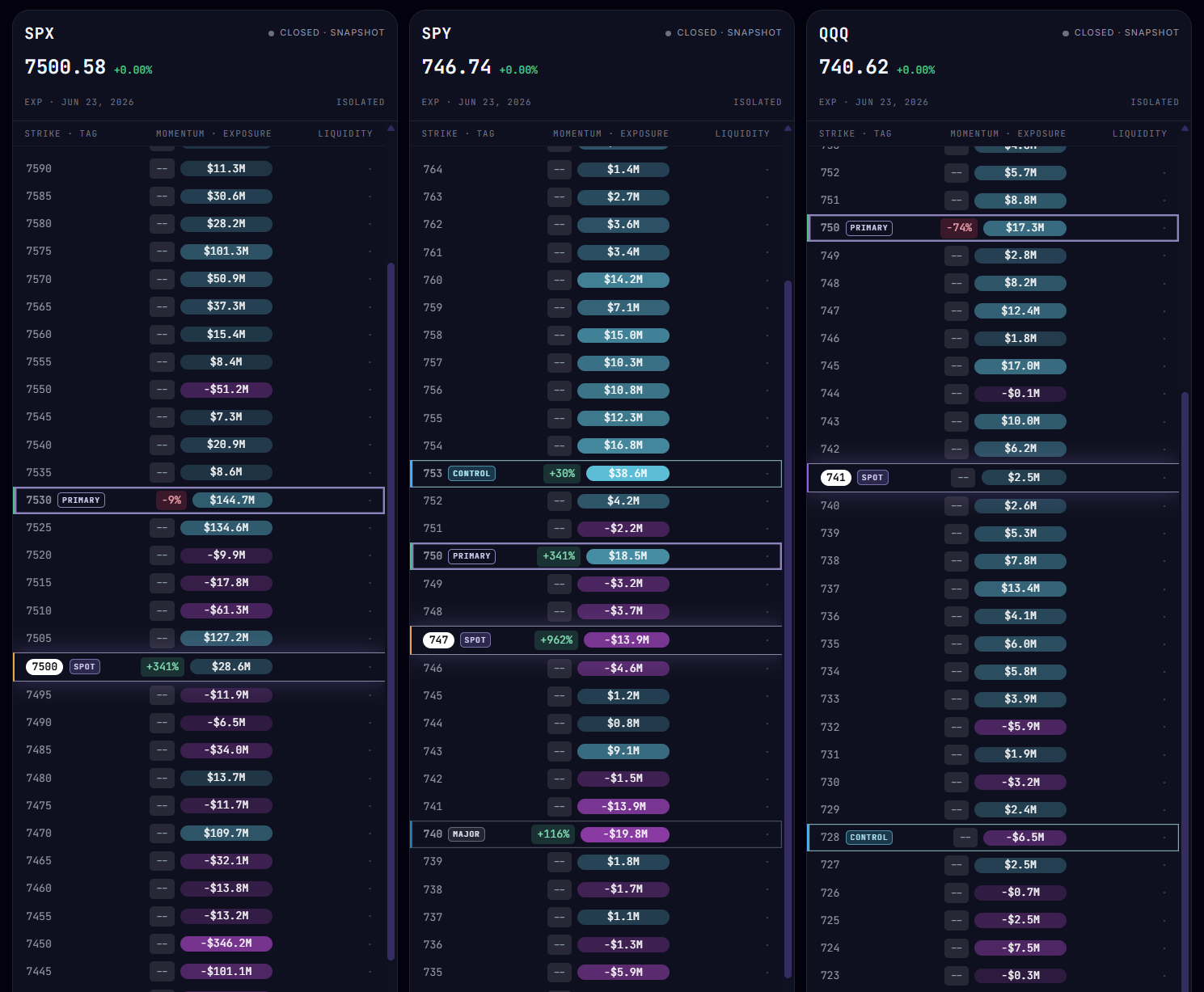Screen dimensions: 1204x992
Task: Click the $17.3M exposure bar in QQQ
Action: 1024,228
